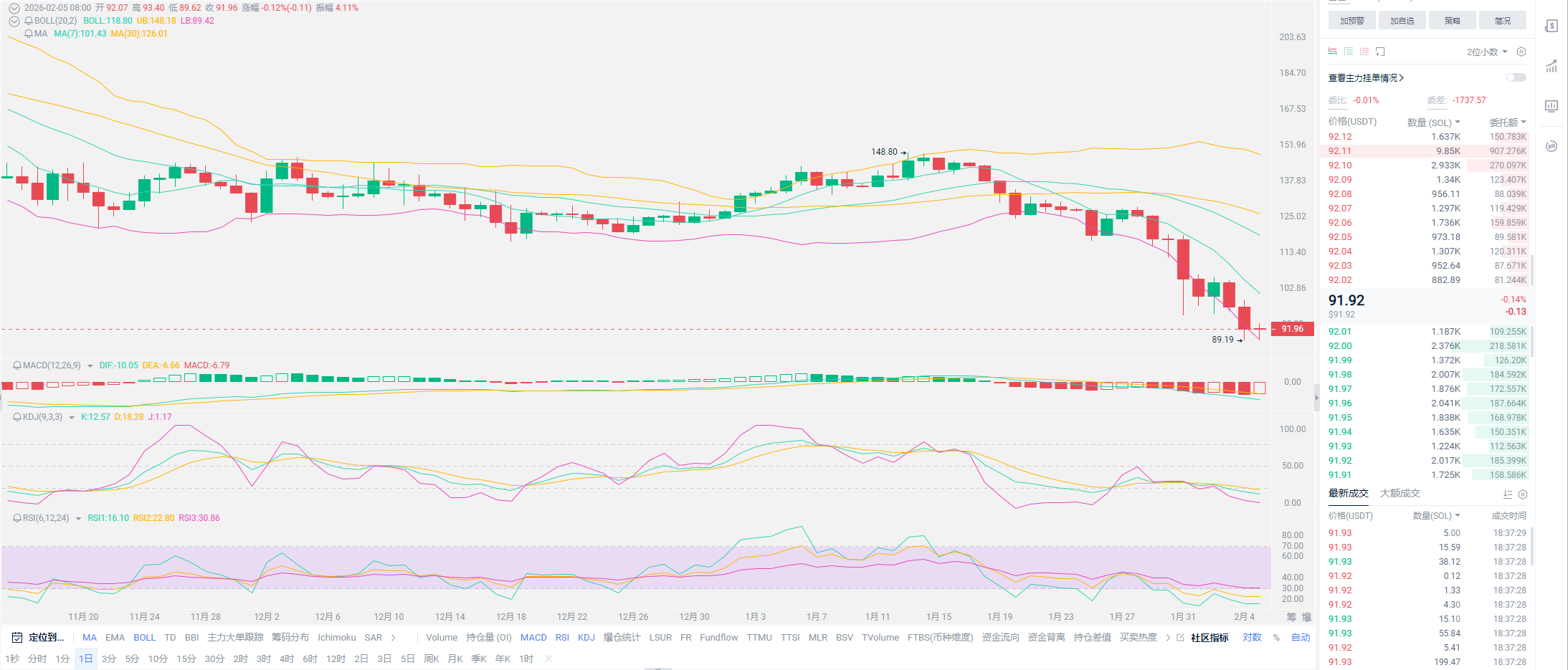Click the red 91.96 current price label
Viewport: 1568px width, 670px height.
pyautogui.click(x=1292, y=329)
